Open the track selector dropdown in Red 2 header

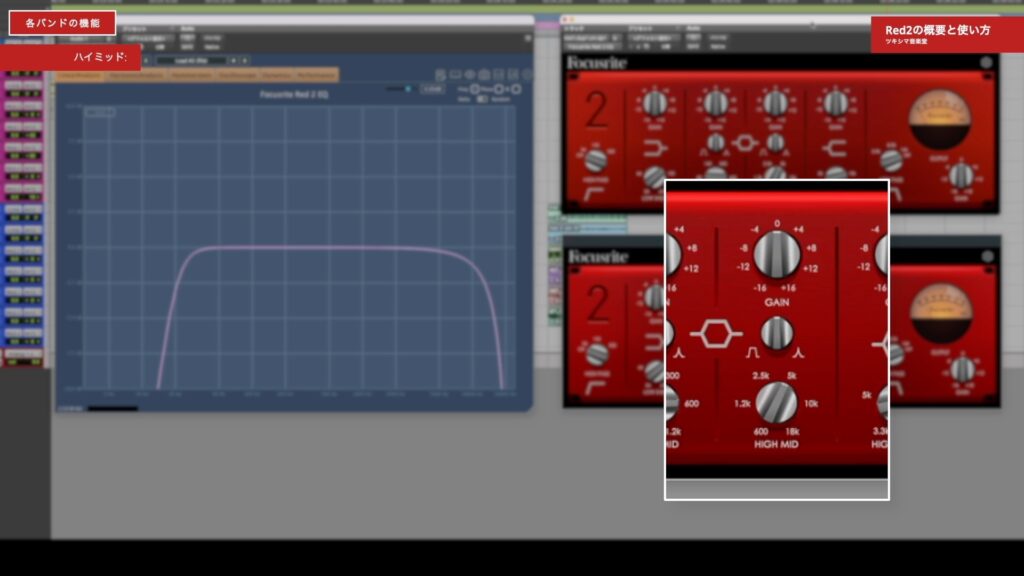pyautogui.click(x=590, y=37)
